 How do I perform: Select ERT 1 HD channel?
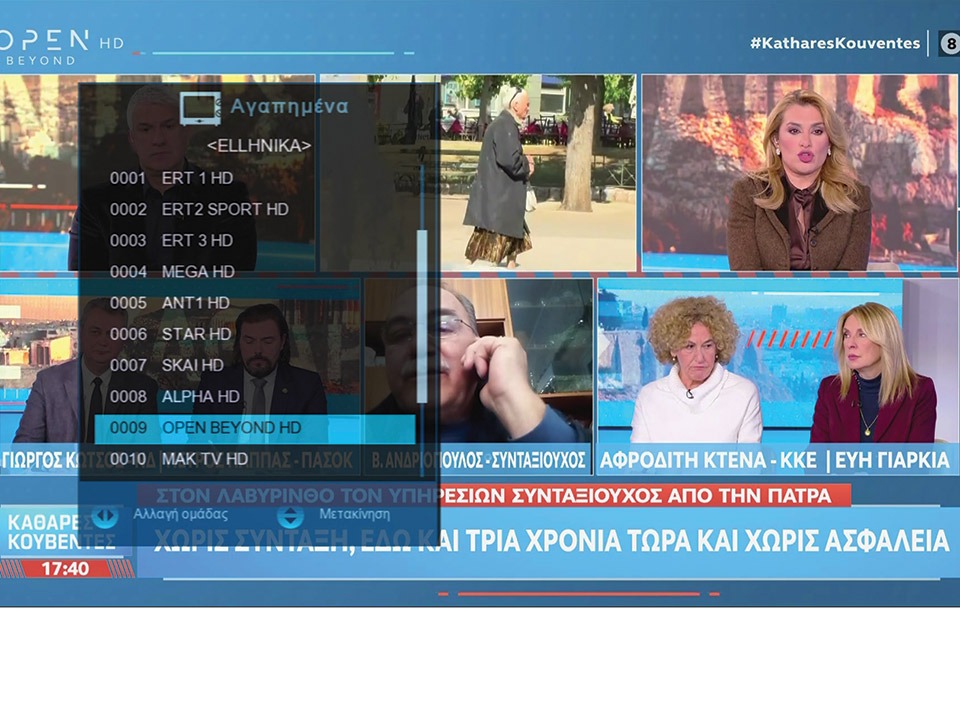196,178
